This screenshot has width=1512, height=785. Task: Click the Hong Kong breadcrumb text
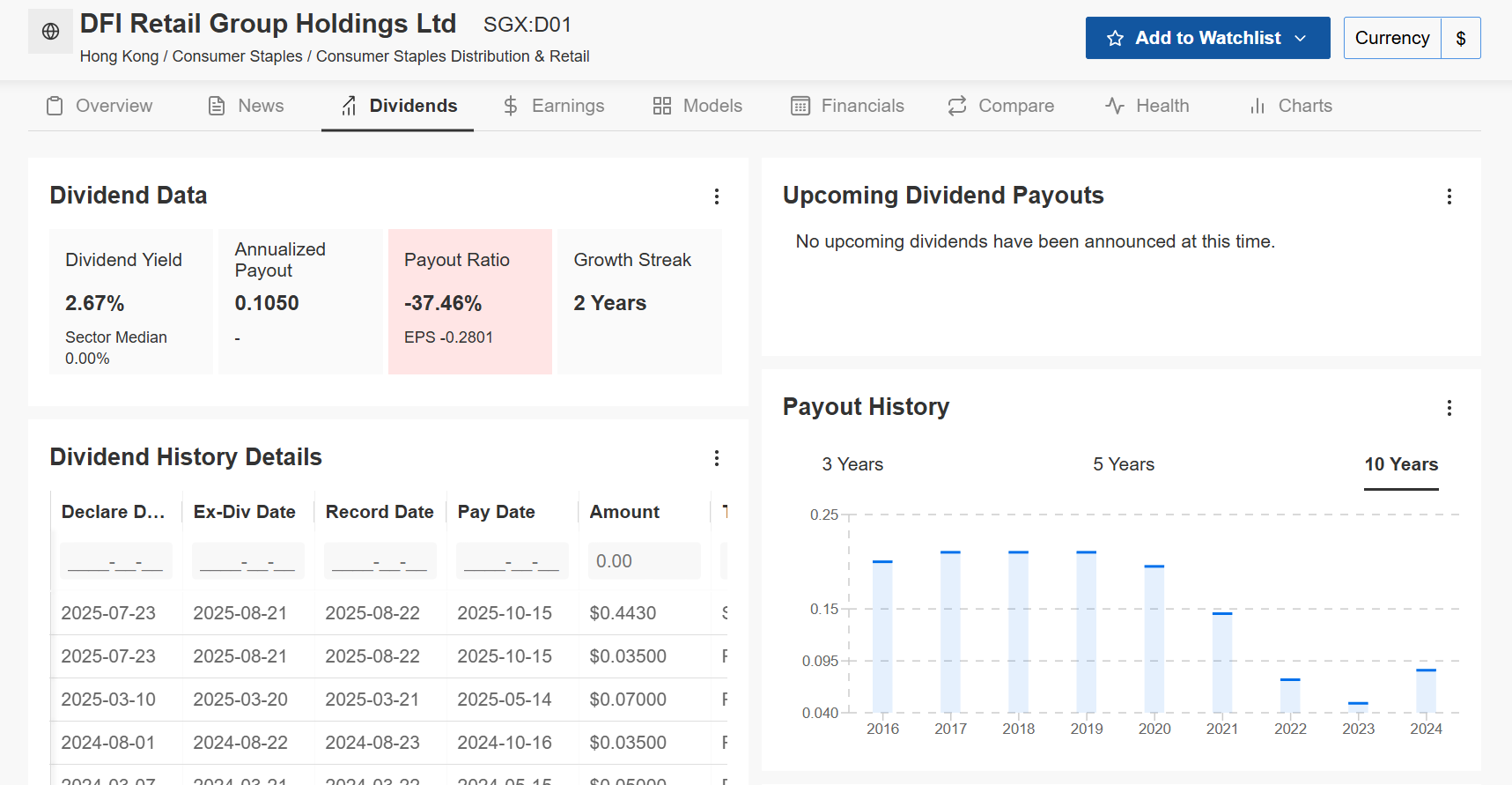tap(119, 56)
